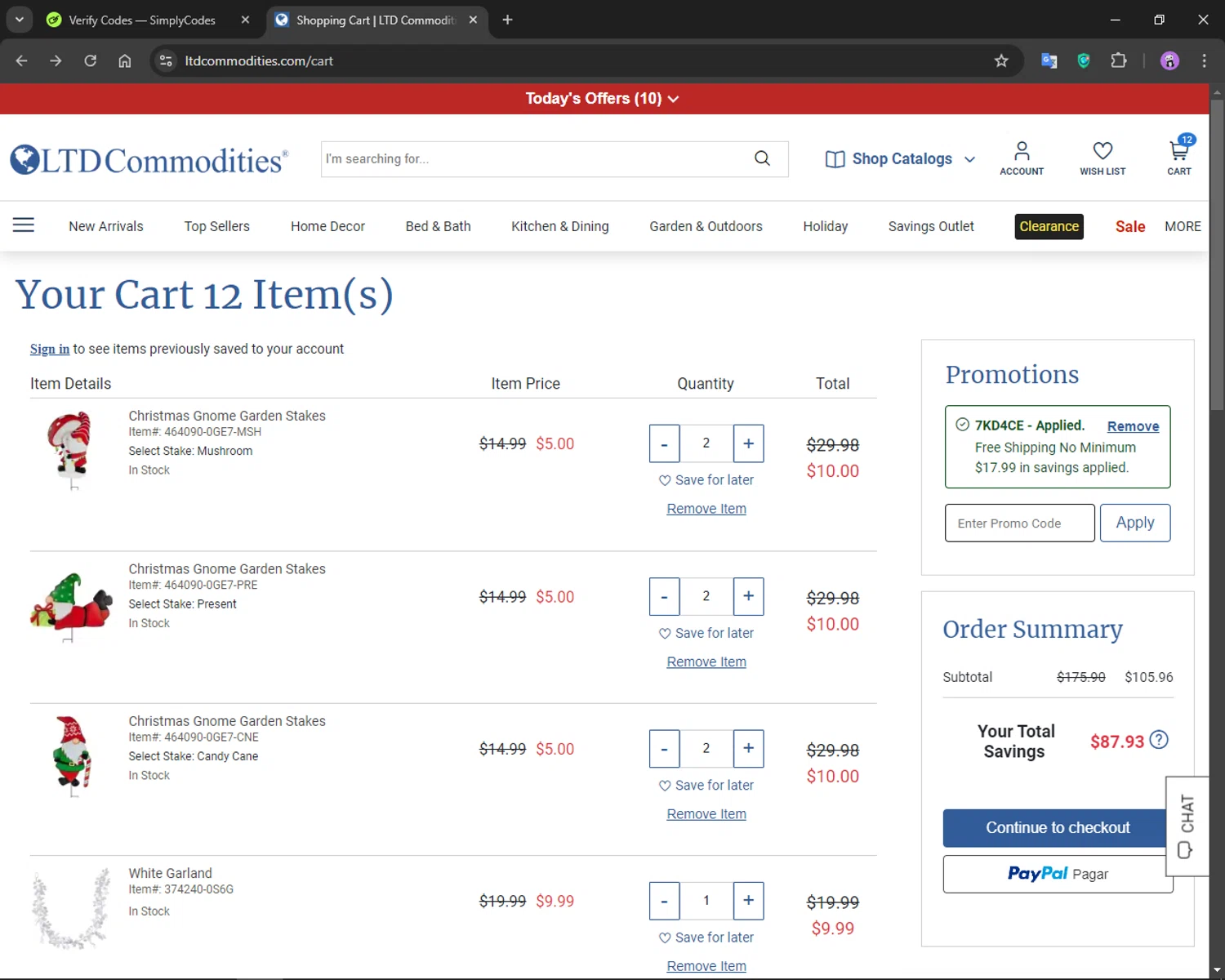The width and height of the screenshot is (1225, 980).
Task: Open the Sale section
Action: [1130, 226]
